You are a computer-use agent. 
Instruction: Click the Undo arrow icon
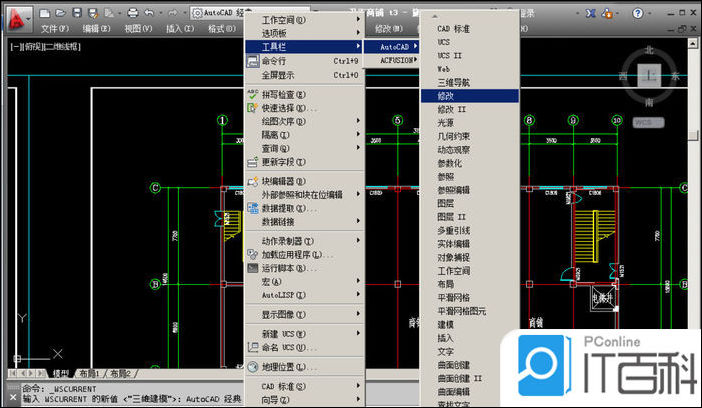click(x=148, y=12)
